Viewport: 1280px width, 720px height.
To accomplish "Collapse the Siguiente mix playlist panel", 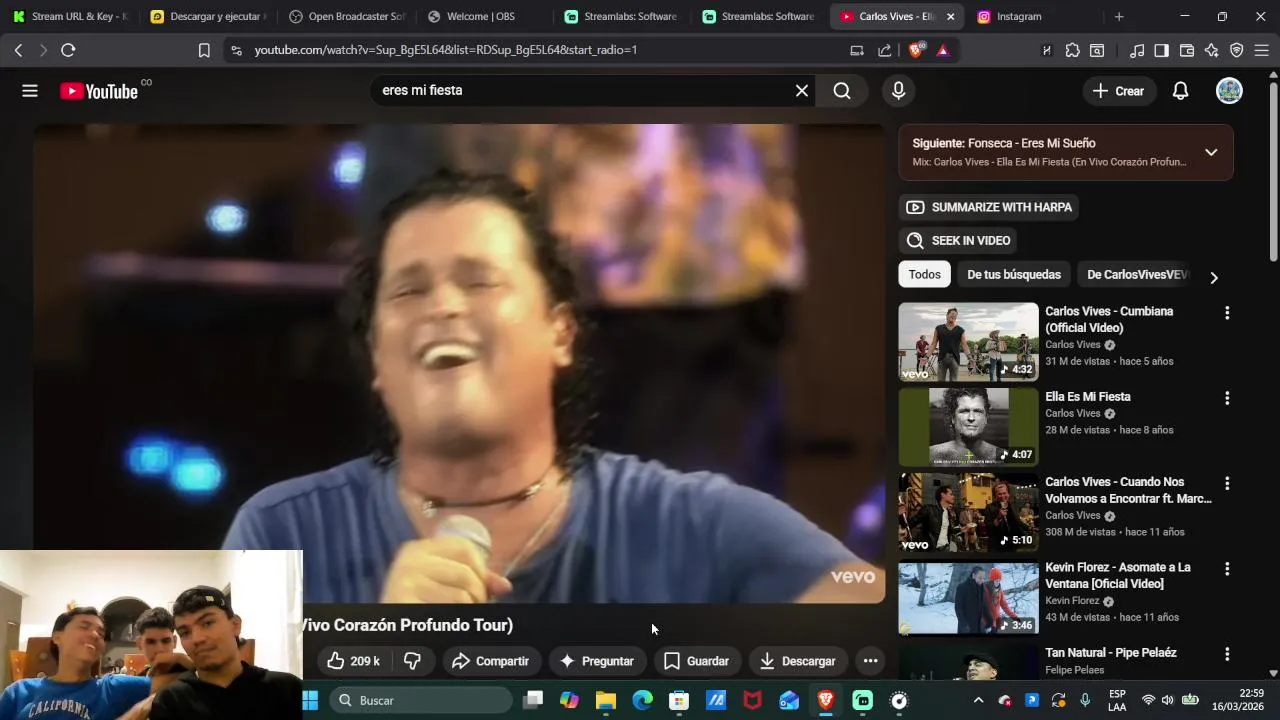I will (x=1211, y=152).
